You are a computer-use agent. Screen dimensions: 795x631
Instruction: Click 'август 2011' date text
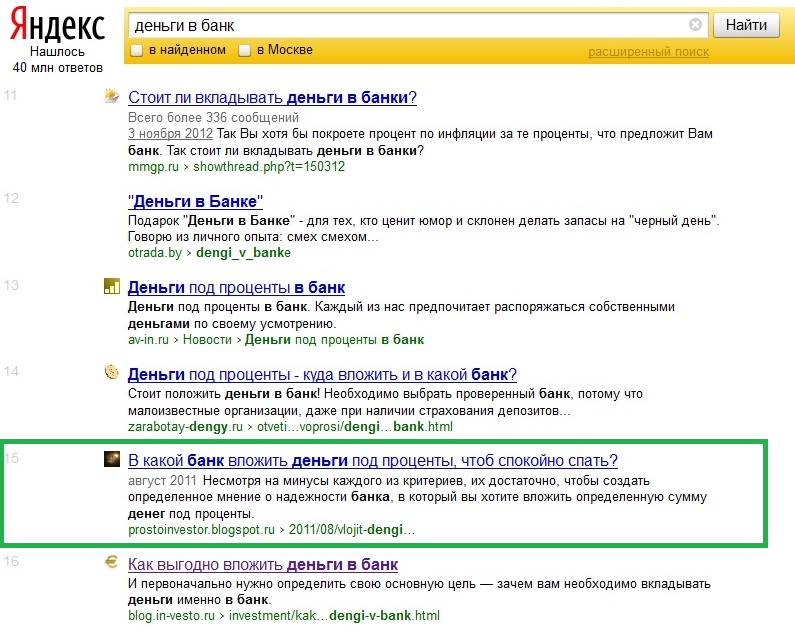click(162, 480)
